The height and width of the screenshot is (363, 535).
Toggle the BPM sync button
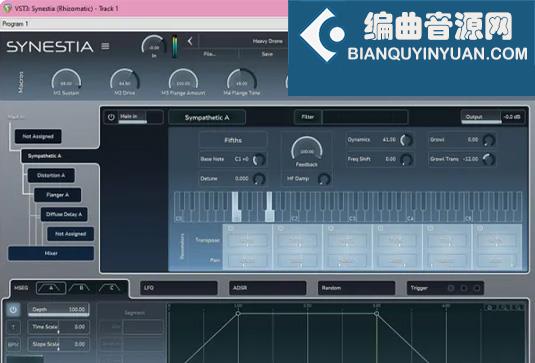13,345
